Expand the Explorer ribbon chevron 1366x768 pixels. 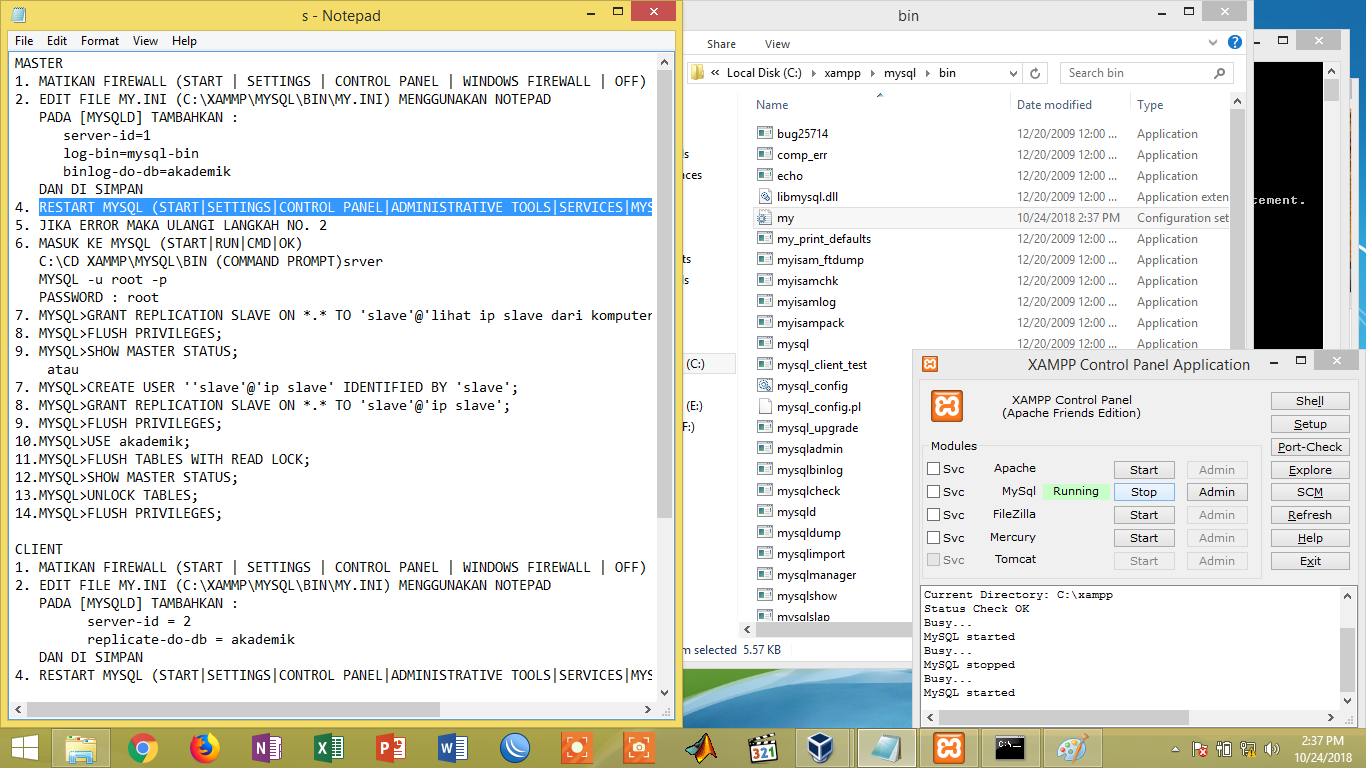pos(1215,42)
